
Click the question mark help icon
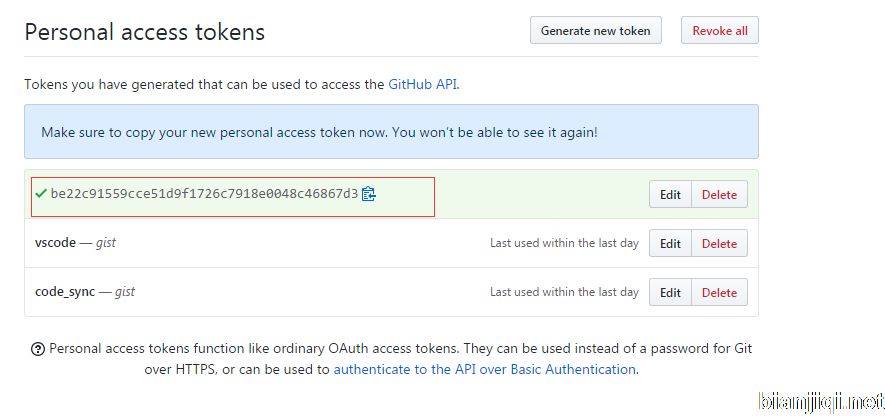pos(38,349)
